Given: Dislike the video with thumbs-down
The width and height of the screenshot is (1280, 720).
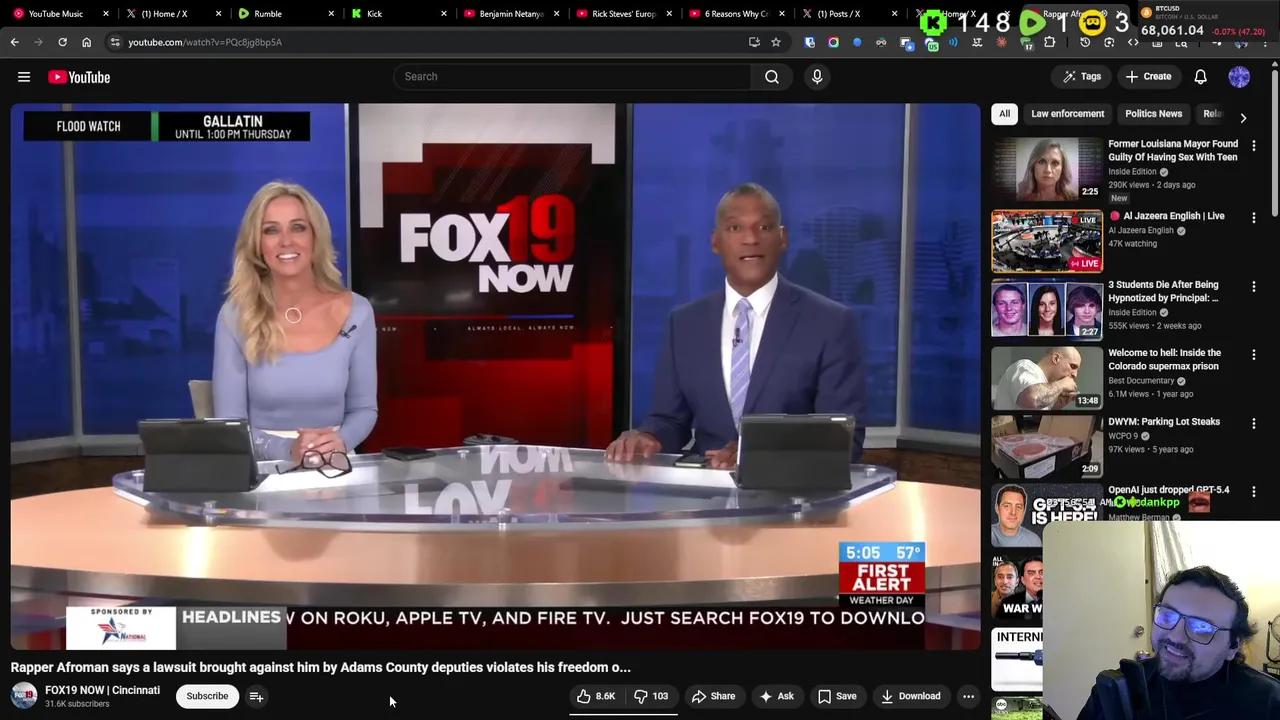Looking at the screenshot, I should click(651, 696).
